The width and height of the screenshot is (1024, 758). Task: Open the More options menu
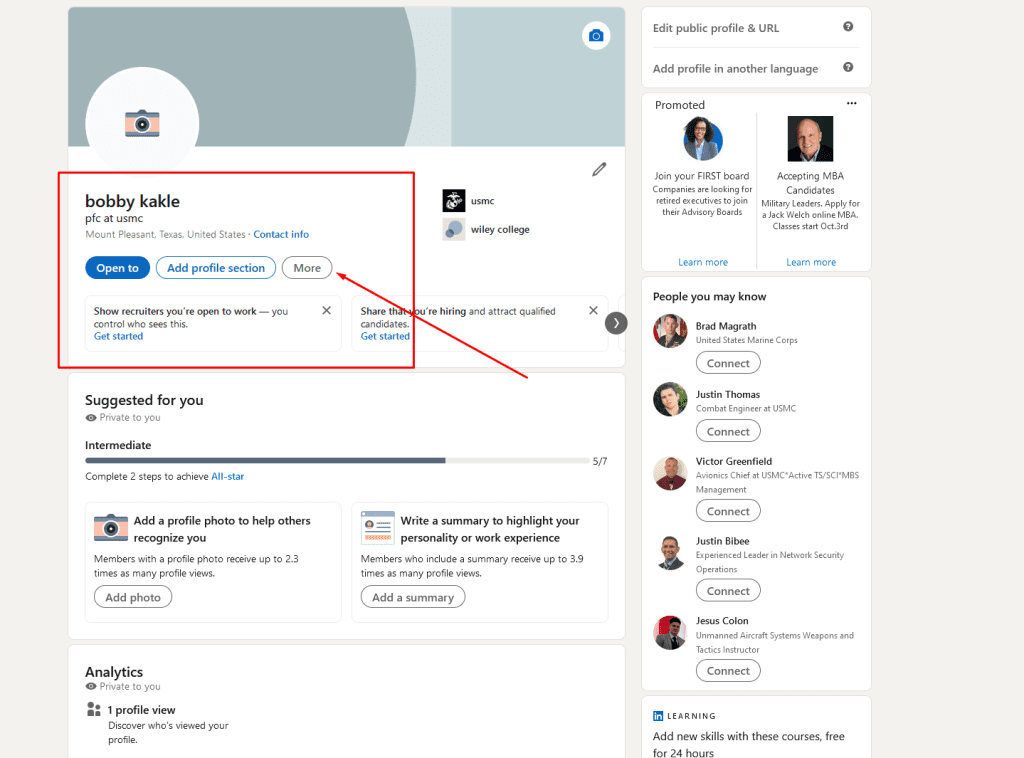[x=306, y=267]
